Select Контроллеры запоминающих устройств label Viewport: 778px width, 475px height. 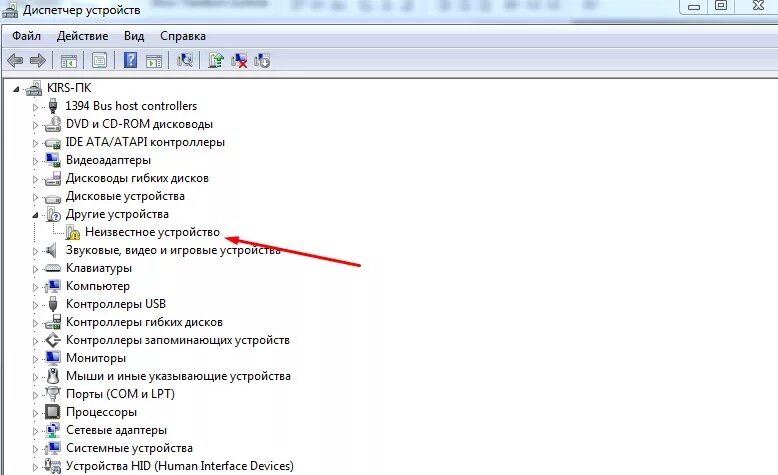click(x=178, y=340)
